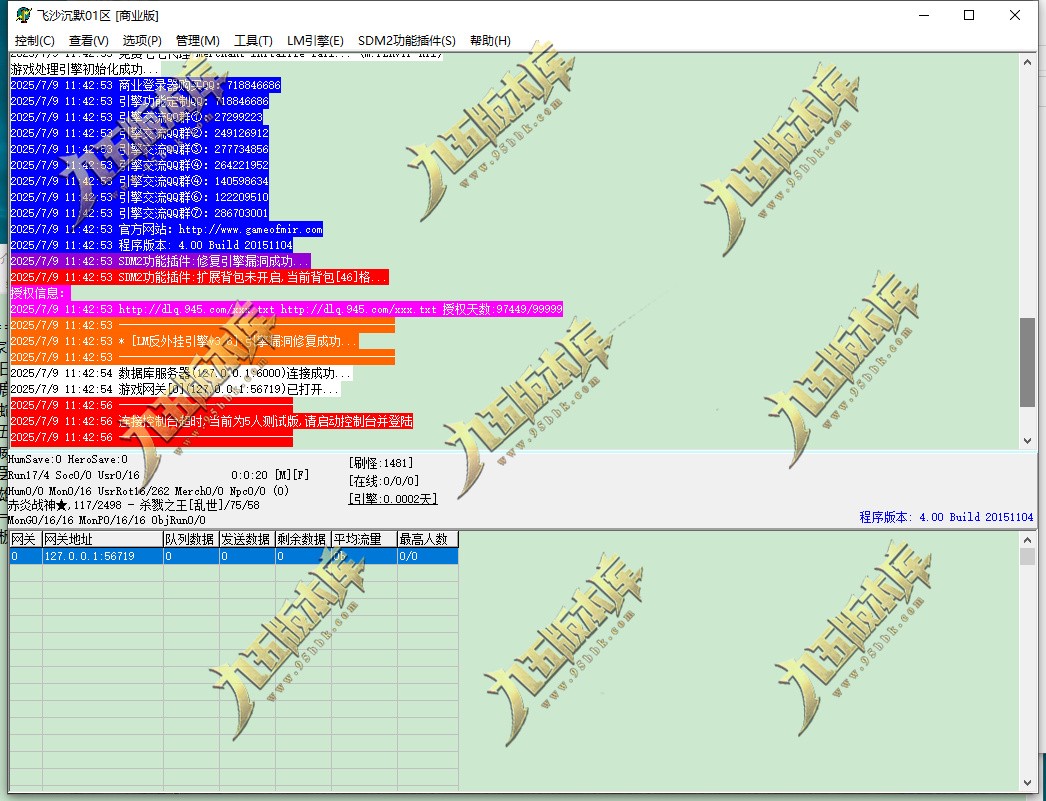Open the 控制(C) menu
The image size is (1046, 801).
[x=35, y=41]
